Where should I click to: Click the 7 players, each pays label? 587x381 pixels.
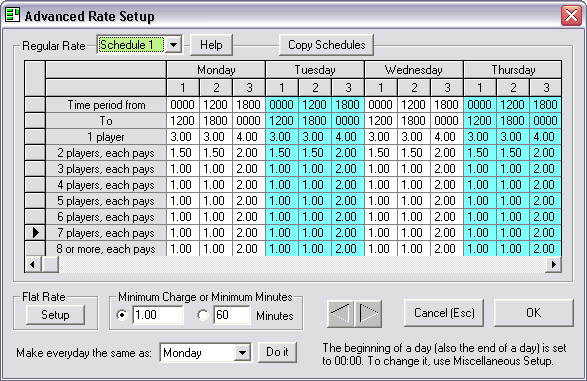106,233
